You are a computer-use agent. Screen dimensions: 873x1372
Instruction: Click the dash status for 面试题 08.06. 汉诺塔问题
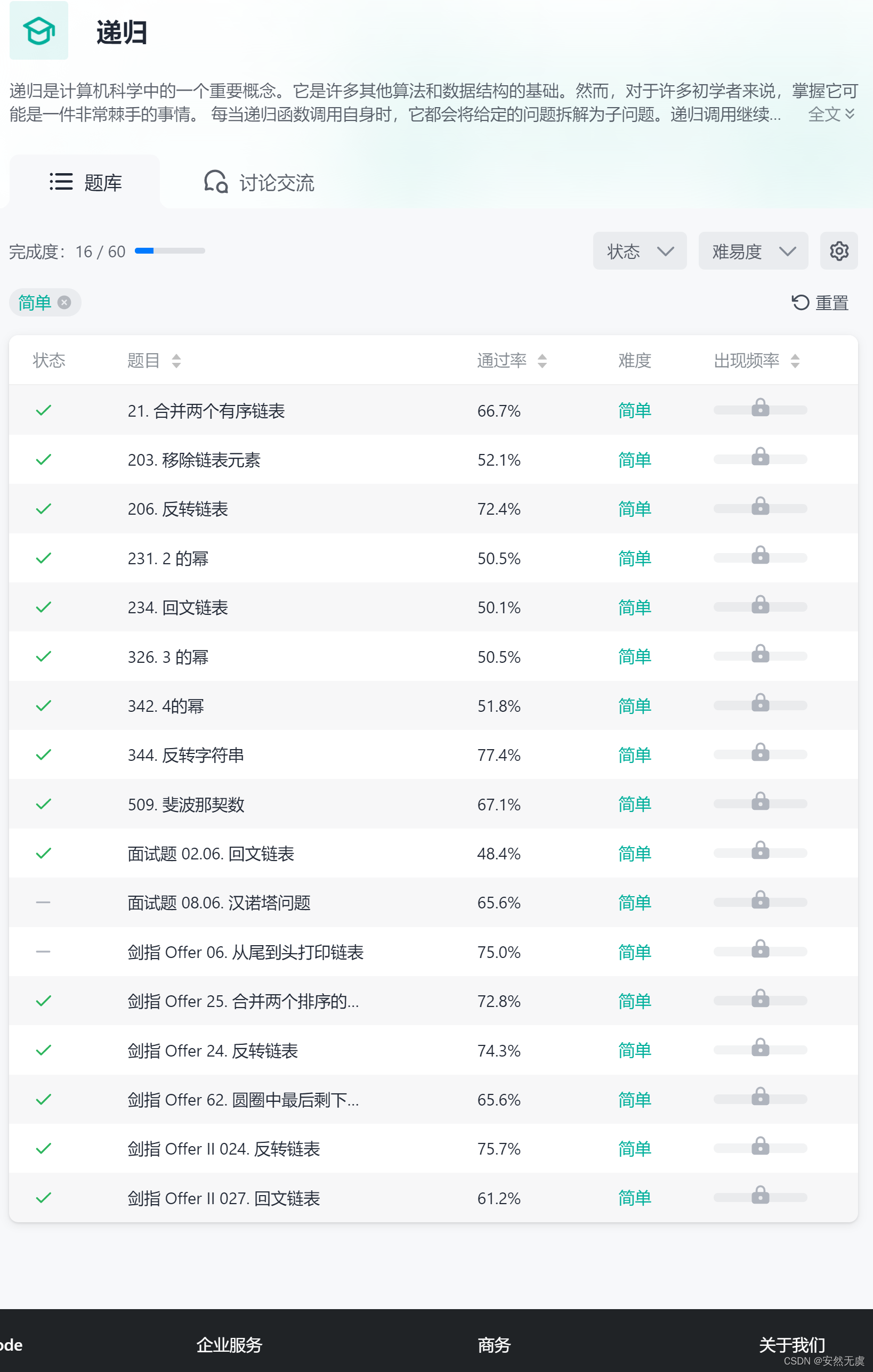tap(43, 902)
